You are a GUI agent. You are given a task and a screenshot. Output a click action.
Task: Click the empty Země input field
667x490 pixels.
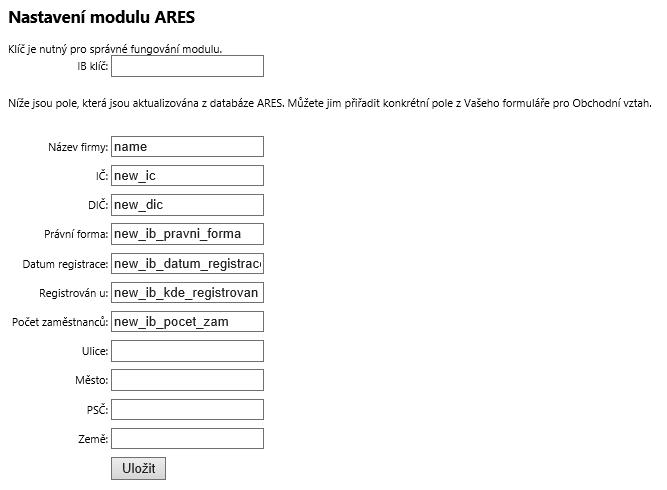pyautogui.click(x=188, y=439)
